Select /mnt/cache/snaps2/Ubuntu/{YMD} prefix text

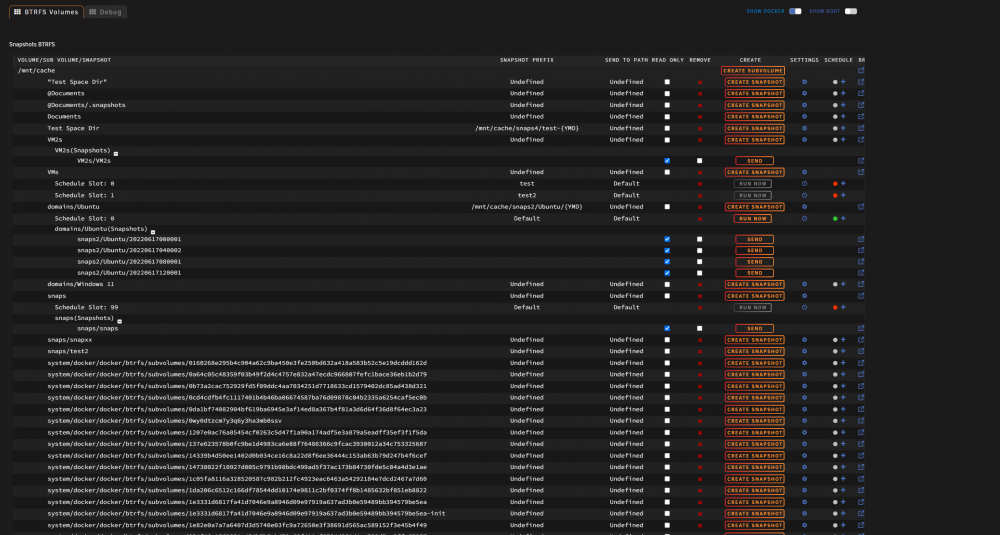527,207
